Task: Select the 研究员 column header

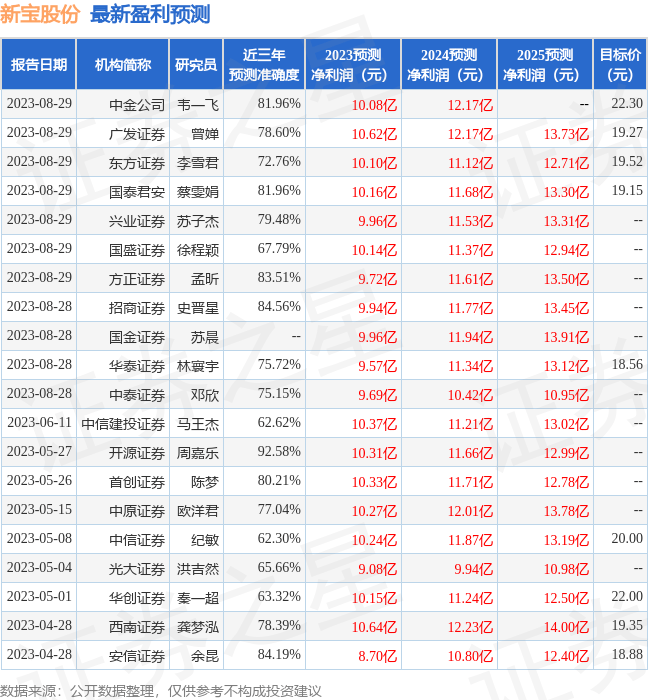Action: click(x=195, y=65)
